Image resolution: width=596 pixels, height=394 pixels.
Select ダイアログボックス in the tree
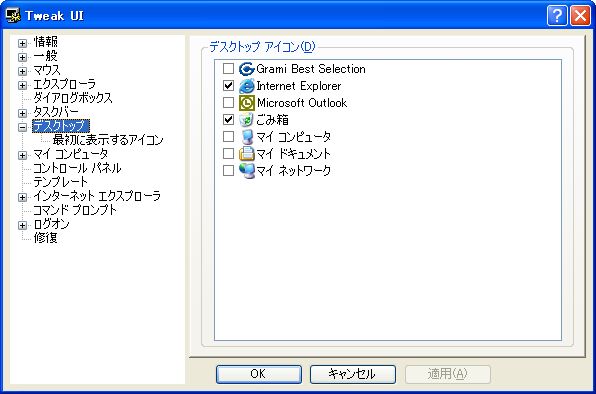coord(73,98)
